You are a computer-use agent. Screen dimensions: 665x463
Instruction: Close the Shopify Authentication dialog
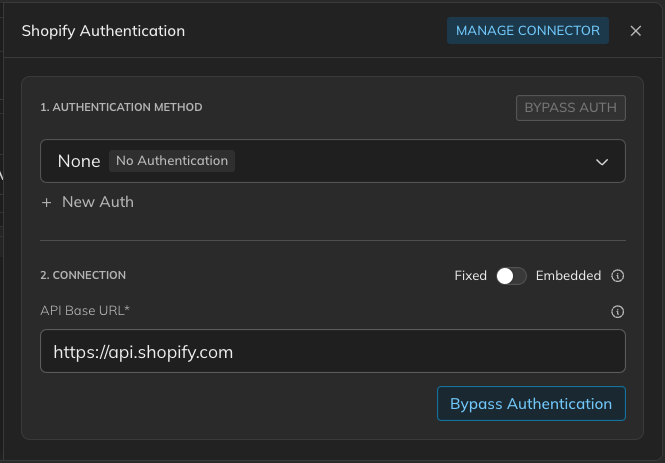(x=635, y=31)
